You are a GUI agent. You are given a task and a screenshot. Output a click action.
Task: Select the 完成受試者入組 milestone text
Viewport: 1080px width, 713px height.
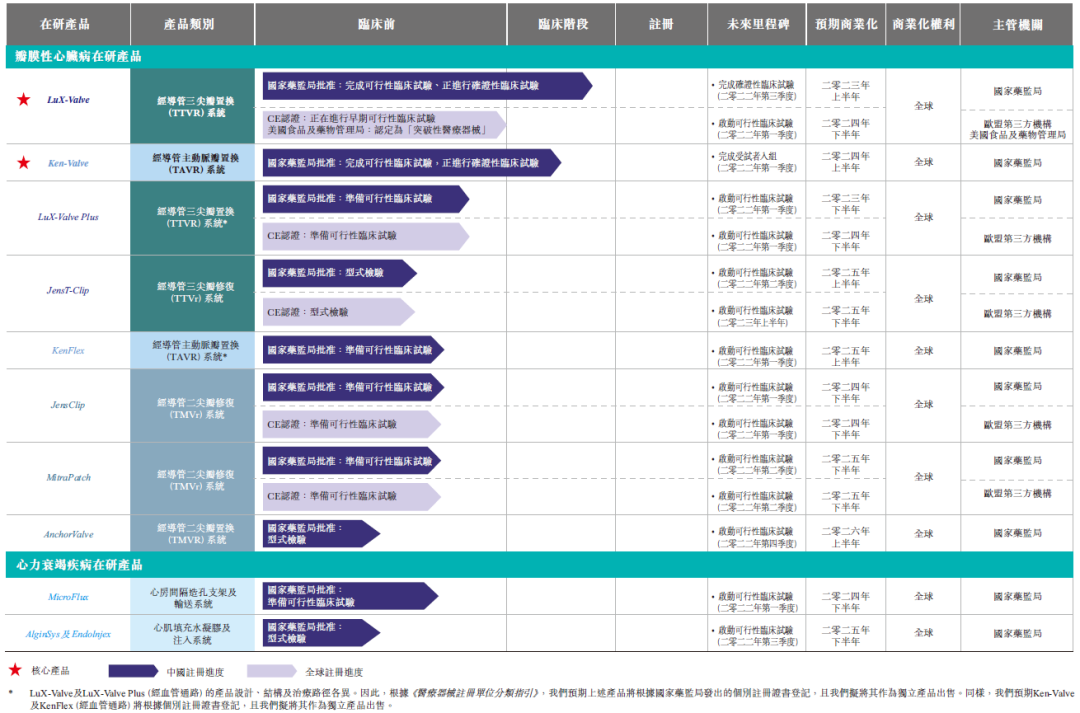747,156
